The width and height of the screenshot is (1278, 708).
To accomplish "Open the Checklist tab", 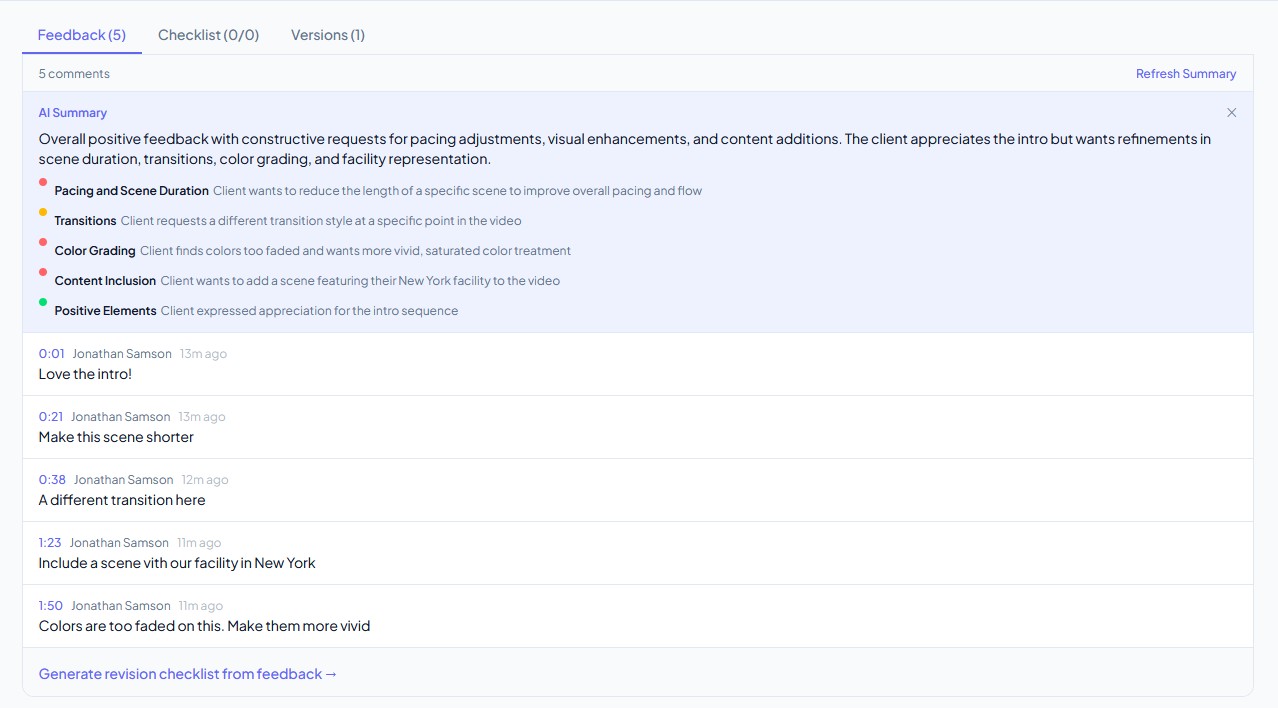I will tap(208, 35).
